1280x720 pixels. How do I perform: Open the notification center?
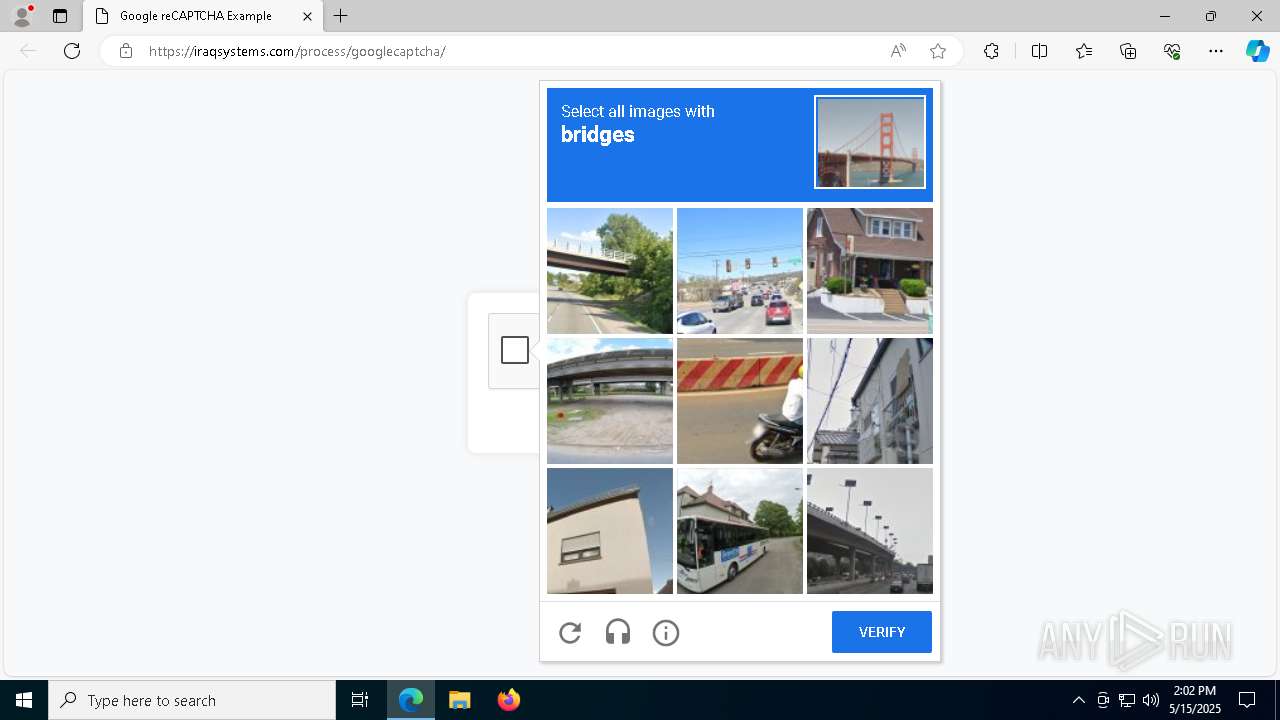(1248, 700)
